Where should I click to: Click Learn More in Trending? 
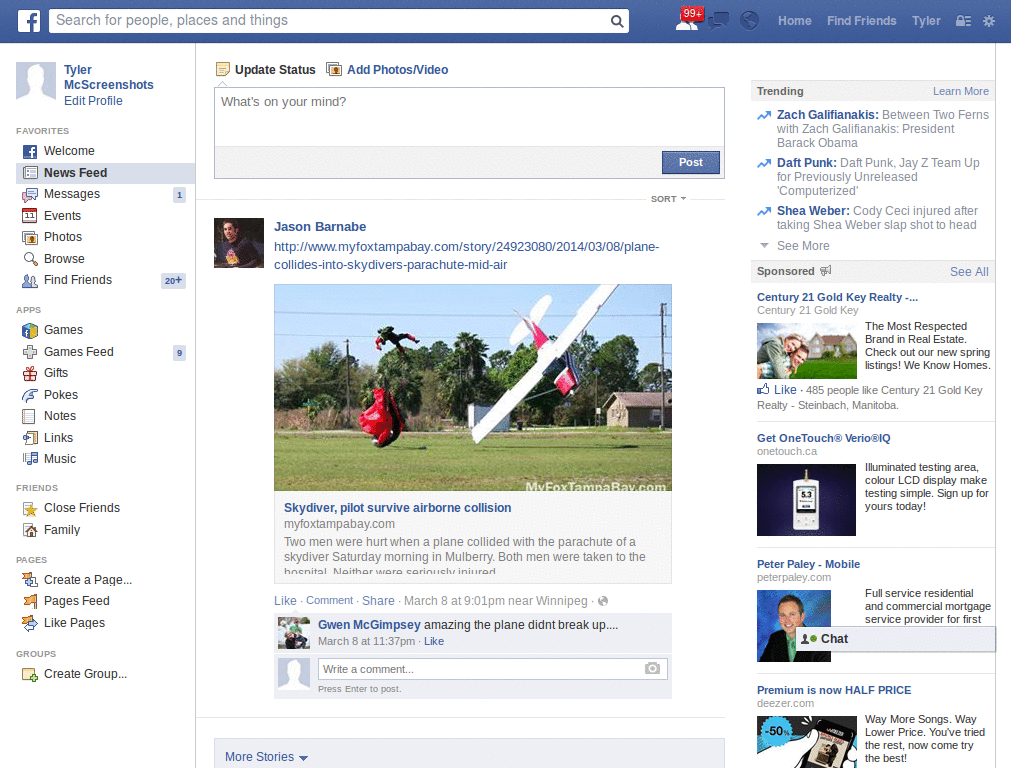coord(961,91)
